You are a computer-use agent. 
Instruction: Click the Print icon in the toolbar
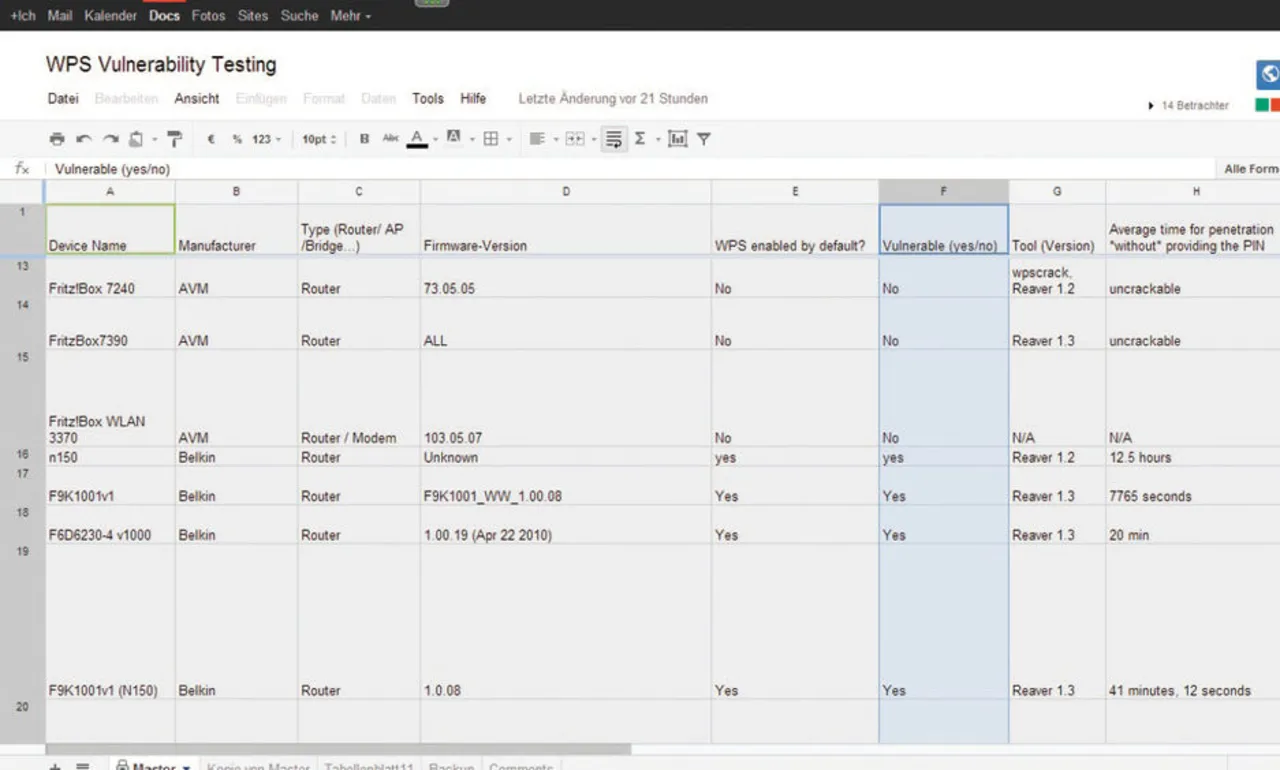point(57,139)
